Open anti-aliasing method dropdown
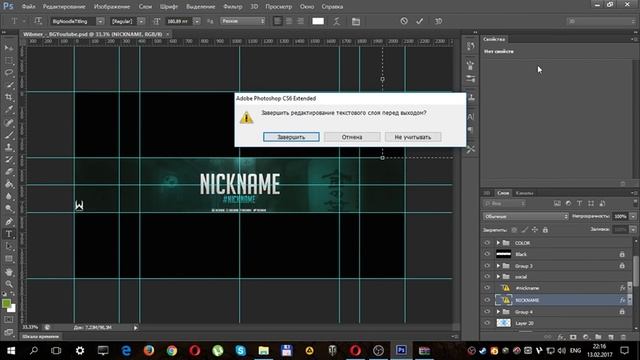Image resolution: width=640 pixels, height=360 pixels. [242, 21]
